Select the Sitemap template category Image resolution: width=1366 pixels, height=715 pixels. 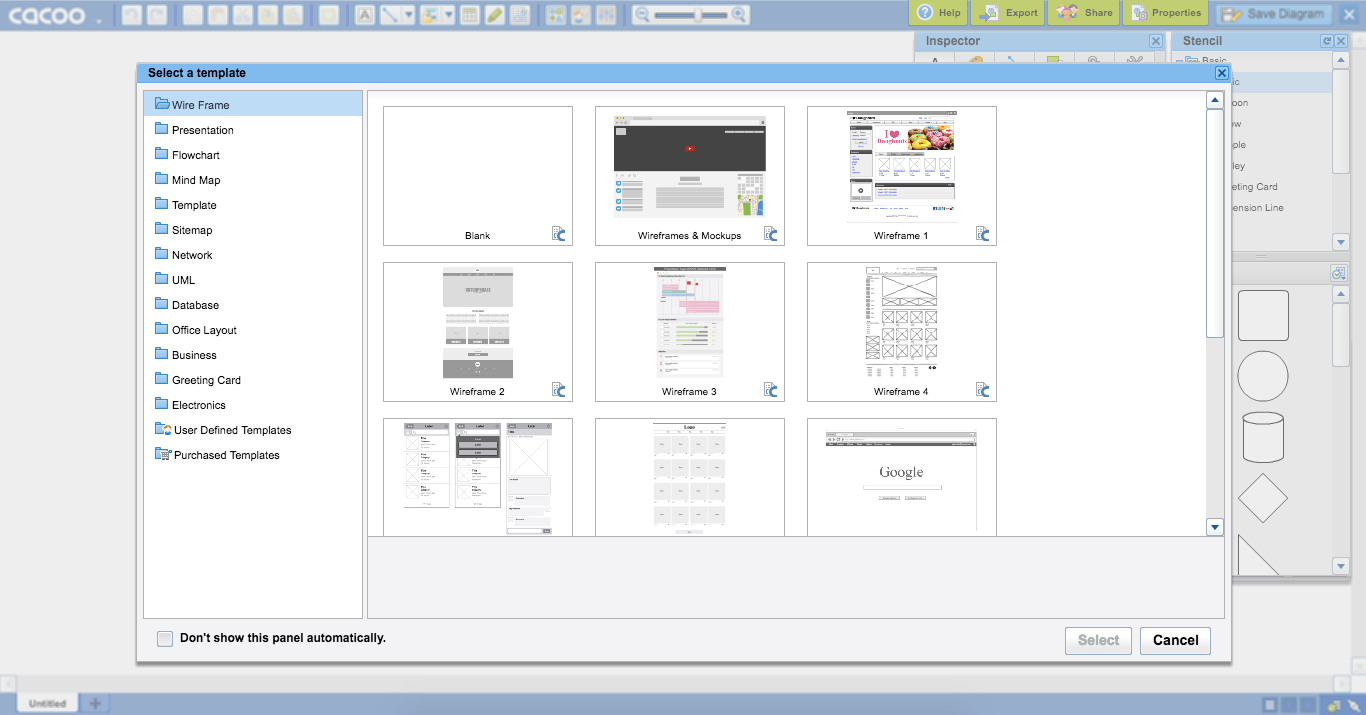[x=253, y=229]
